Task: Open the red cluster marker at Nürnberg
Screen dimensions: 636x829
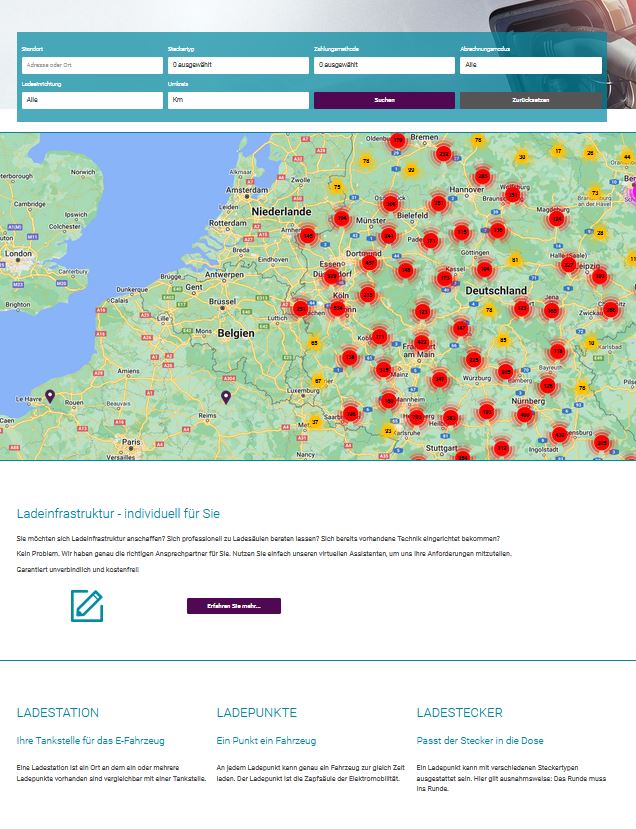Action: [524, 413]
